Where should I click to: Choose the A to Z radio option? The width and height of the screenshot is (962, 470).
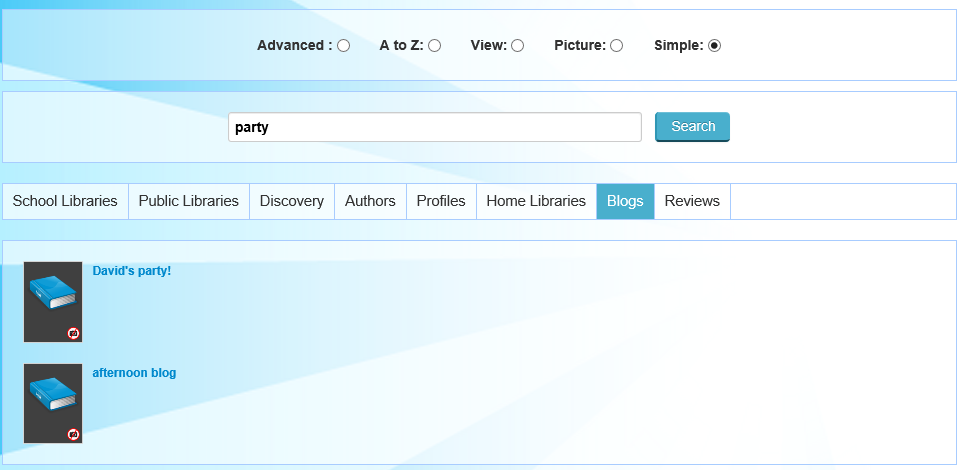point(435,46)
